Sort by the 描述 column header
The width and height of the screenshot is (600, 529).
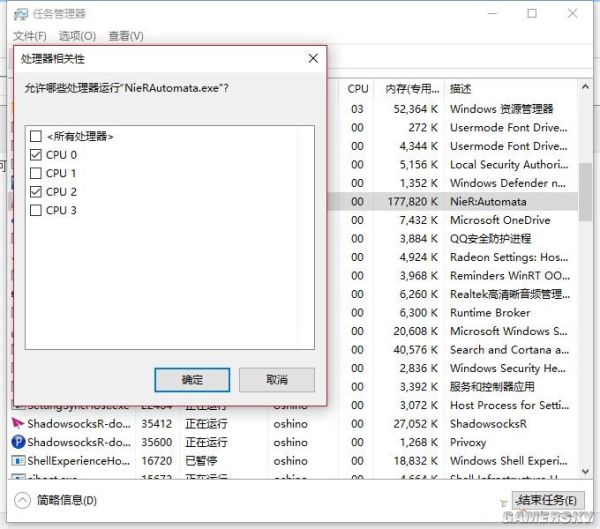461,89
